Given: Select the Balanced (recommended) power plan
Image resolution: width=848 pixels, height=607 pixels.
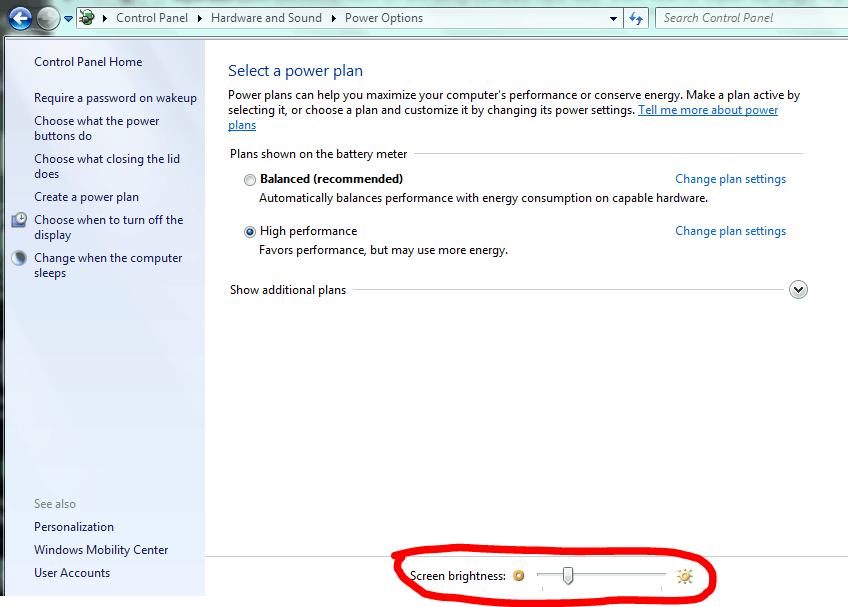Looking at the screenshot, I should pyautogui.click(x=249, y=180).
